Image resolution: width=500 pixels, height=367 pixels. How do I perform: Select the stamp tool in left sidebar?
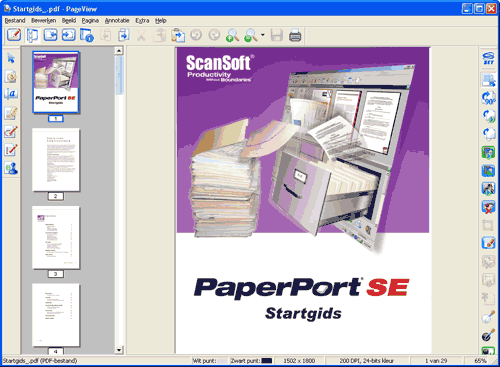(x=11, y=168)
